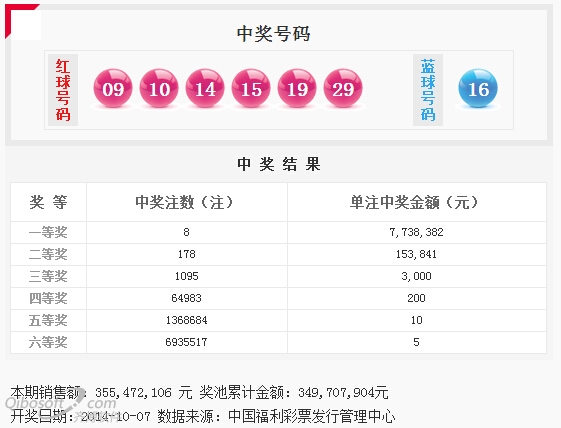
Task: Click the first prize winner count 8
Action: pos(186,232)
